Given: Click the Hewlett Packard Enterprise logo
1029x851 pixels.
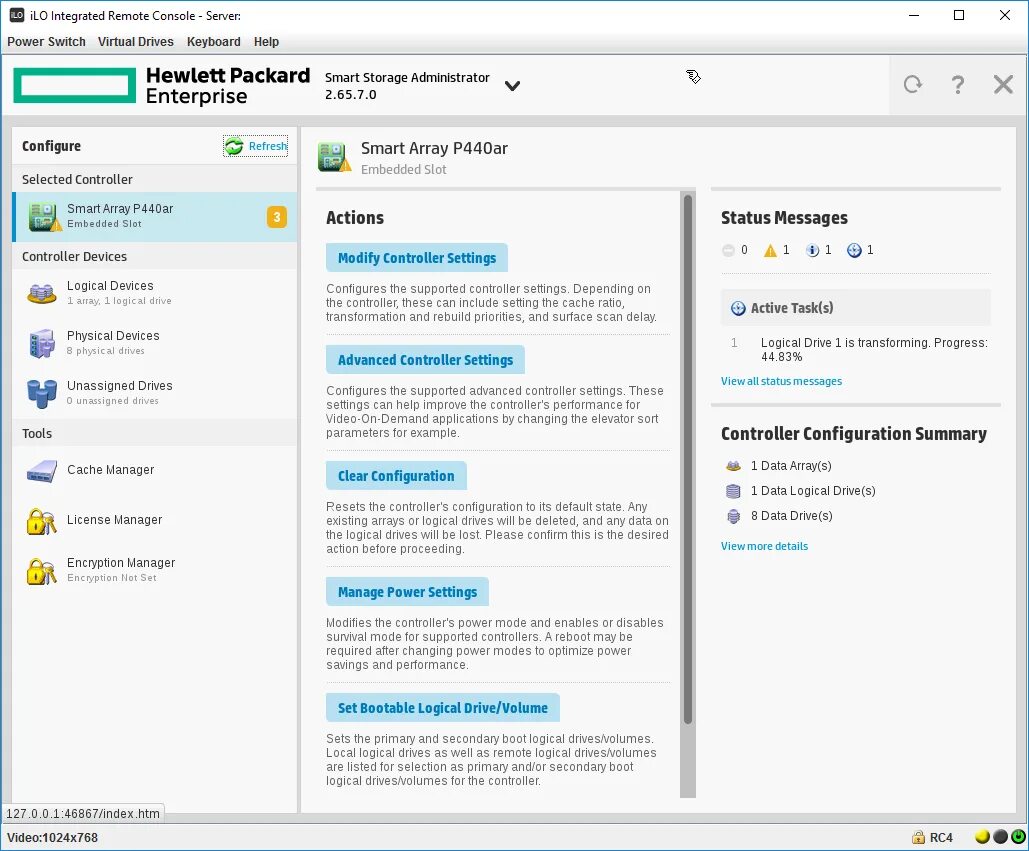Looking at the screenshot, I should pos(161,85).
